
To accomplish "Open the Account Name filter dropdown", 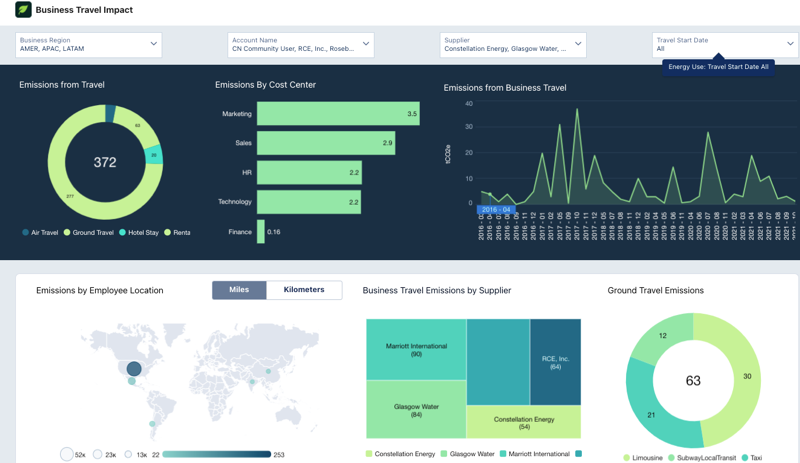I will [301, 45].
